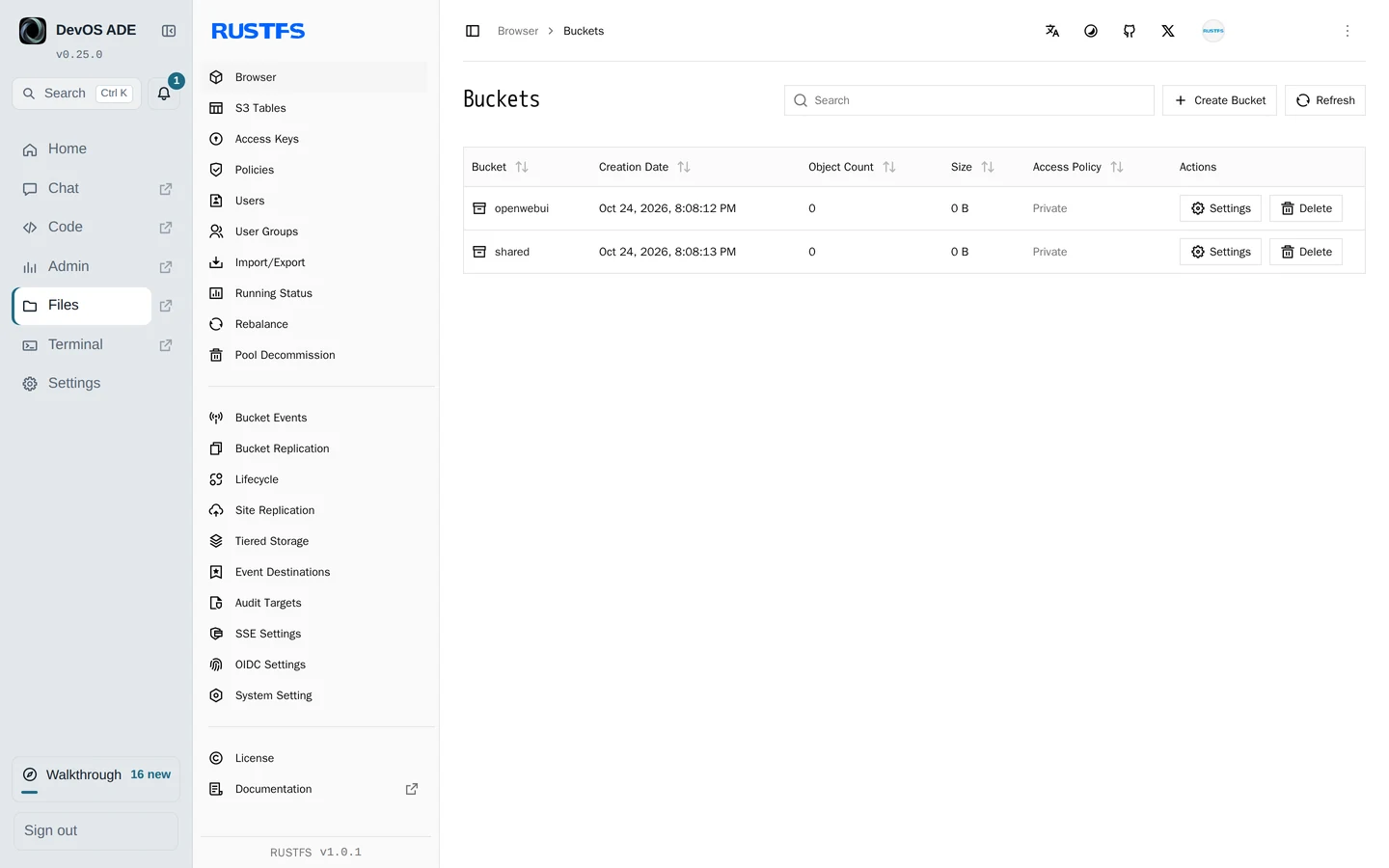Sort buckets by Creation Date

click(684, 167)
